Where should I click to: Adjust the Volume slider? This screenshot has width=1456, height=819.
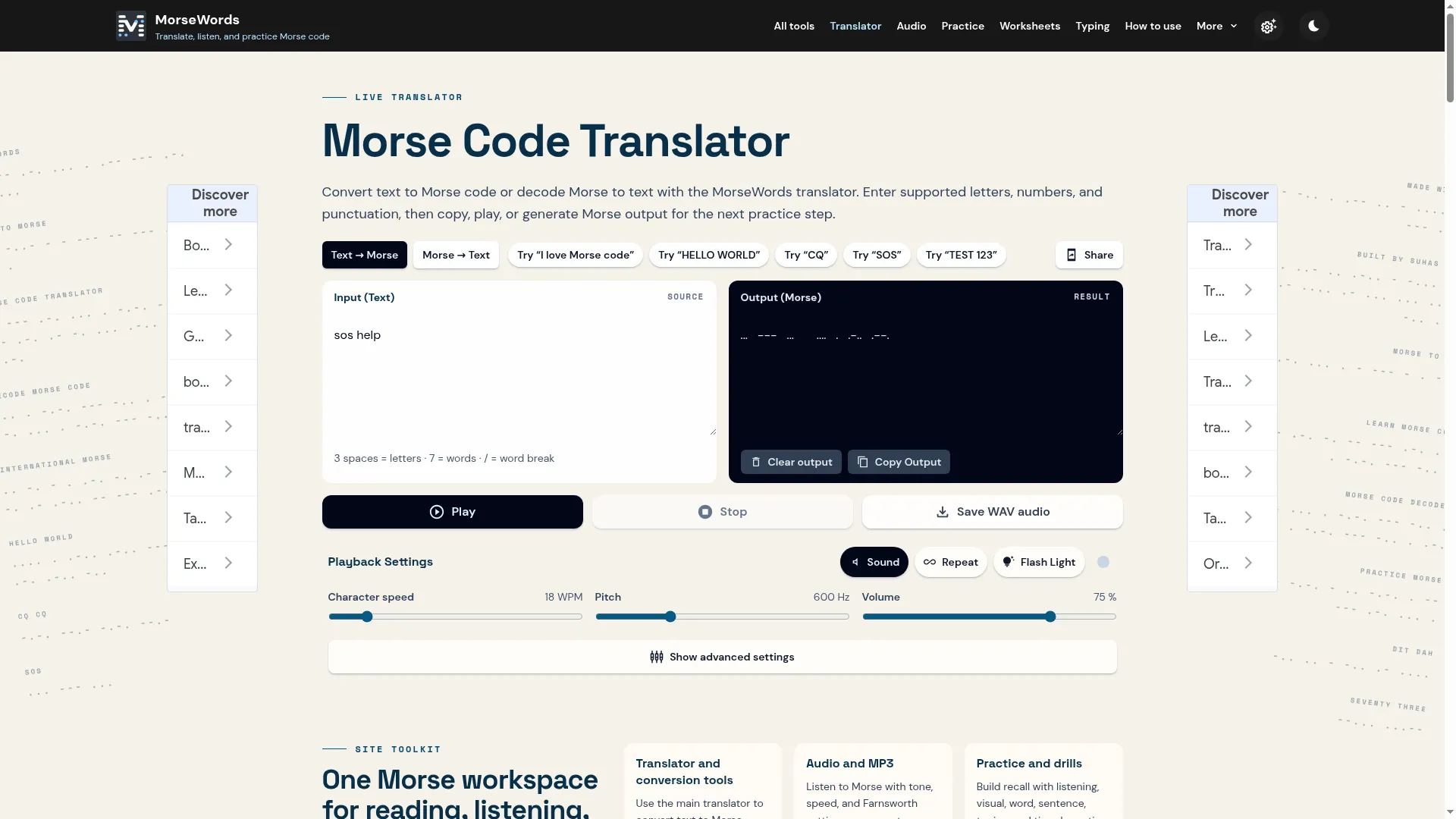coord(989,617)
